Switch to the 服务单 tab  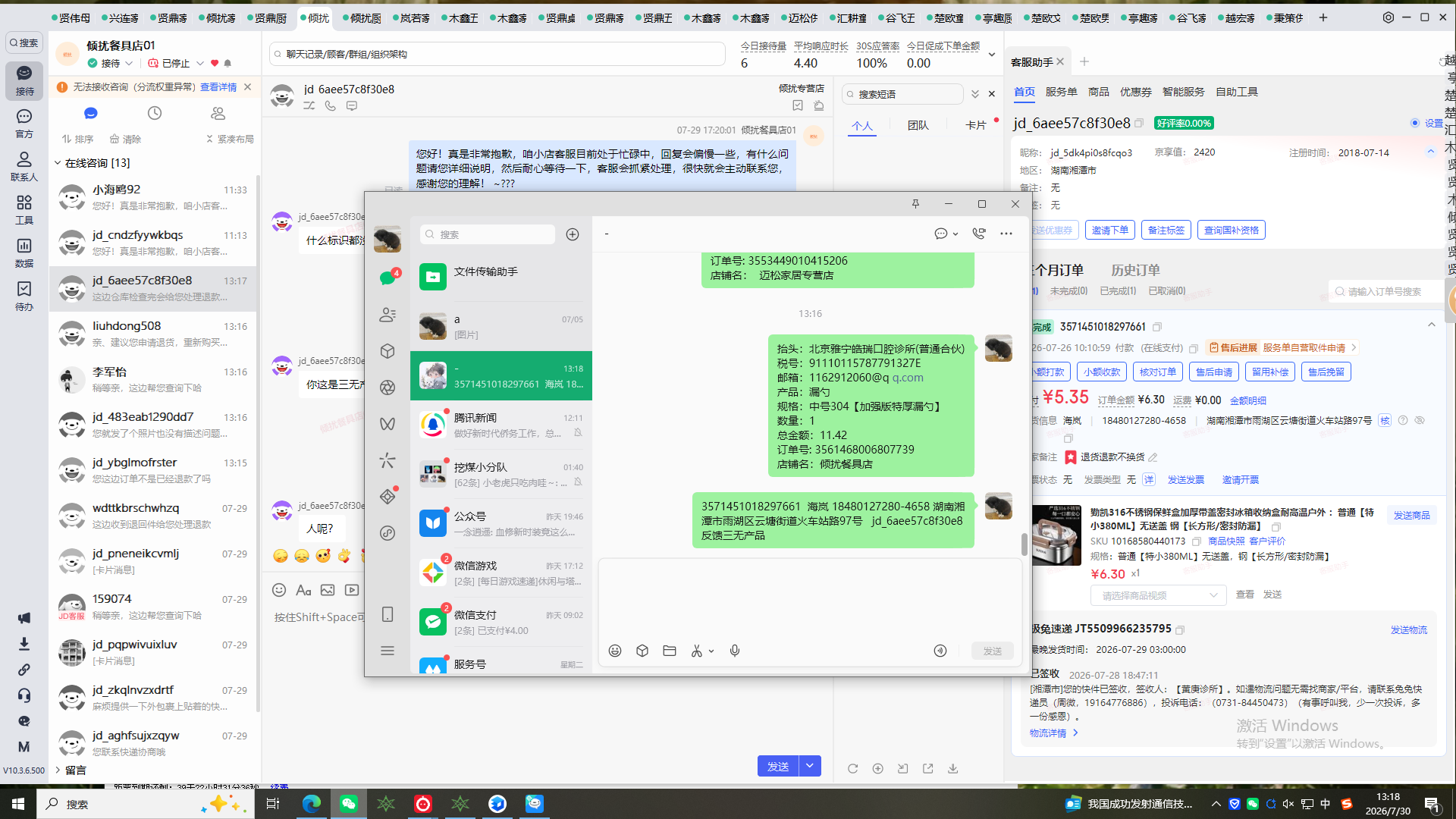tap(1061, 92)
